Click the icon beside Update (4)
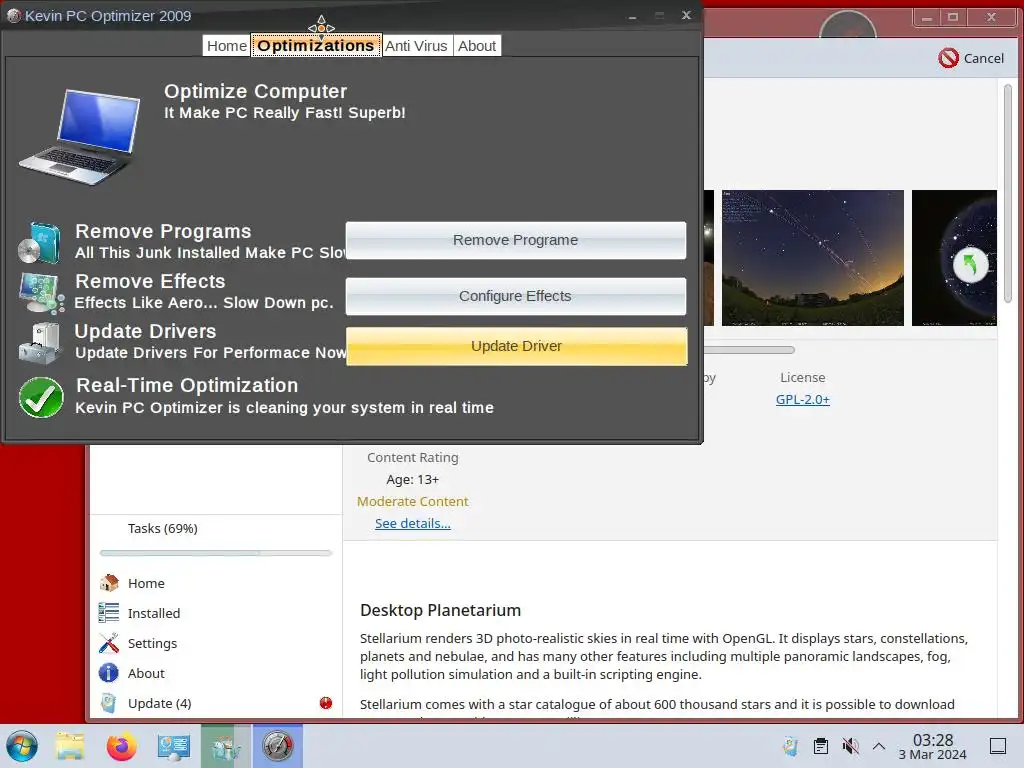The width and height of the screenshot is (1024, 768). click(x=108, y=703)
